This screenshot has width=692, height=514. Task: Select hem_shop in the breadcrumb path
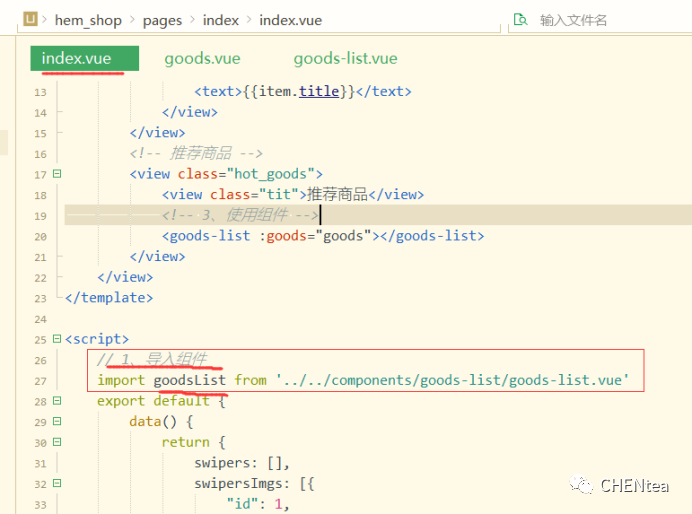click(88, 20)
